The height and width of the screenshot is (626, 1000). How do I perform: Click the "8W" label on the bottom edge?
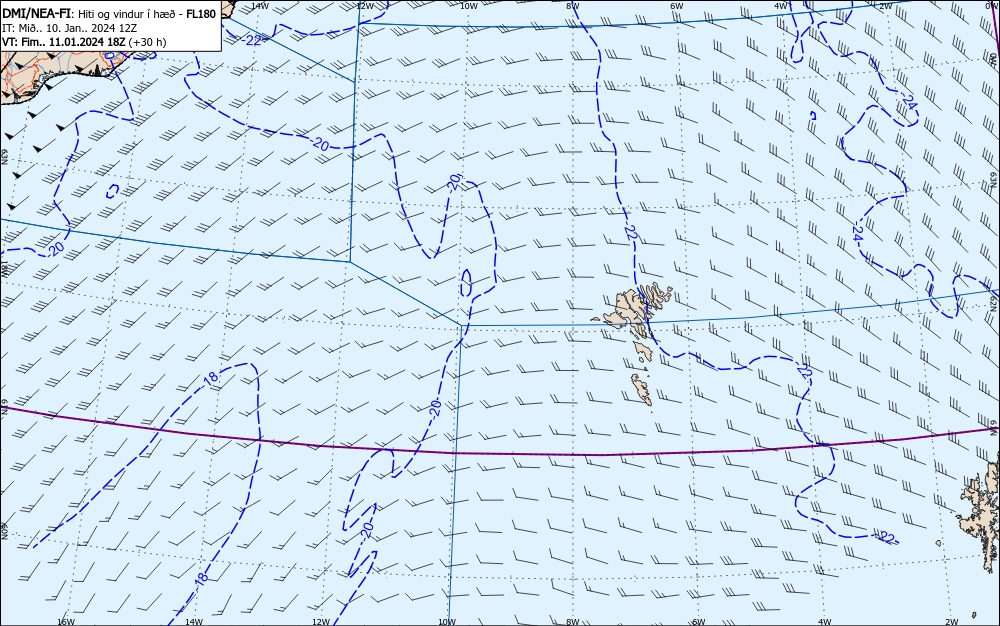click(x=572, y=622)
